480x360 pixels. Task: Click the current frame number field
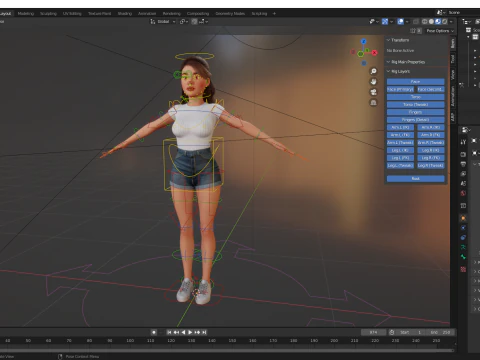(373, 332)
